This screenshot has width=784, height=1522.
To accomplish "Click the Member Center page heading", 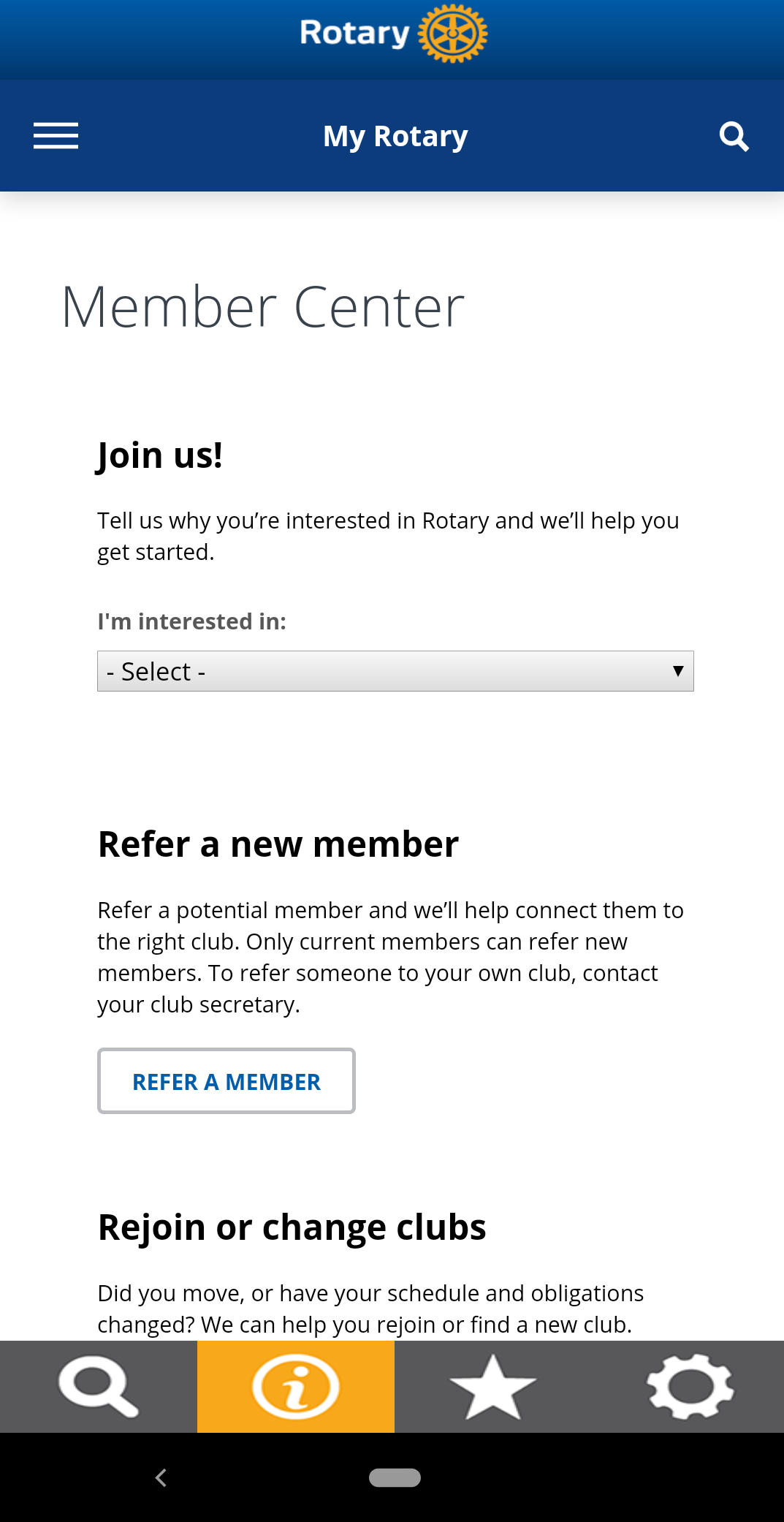I will [x=263, y=307].
